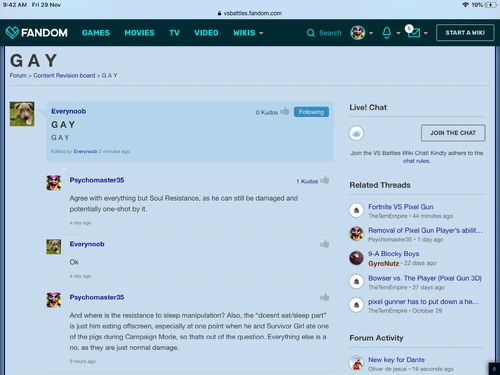
Task: Open Psychomaster35 name on Soul Resistance reply
Action: [x=97, y=180]
